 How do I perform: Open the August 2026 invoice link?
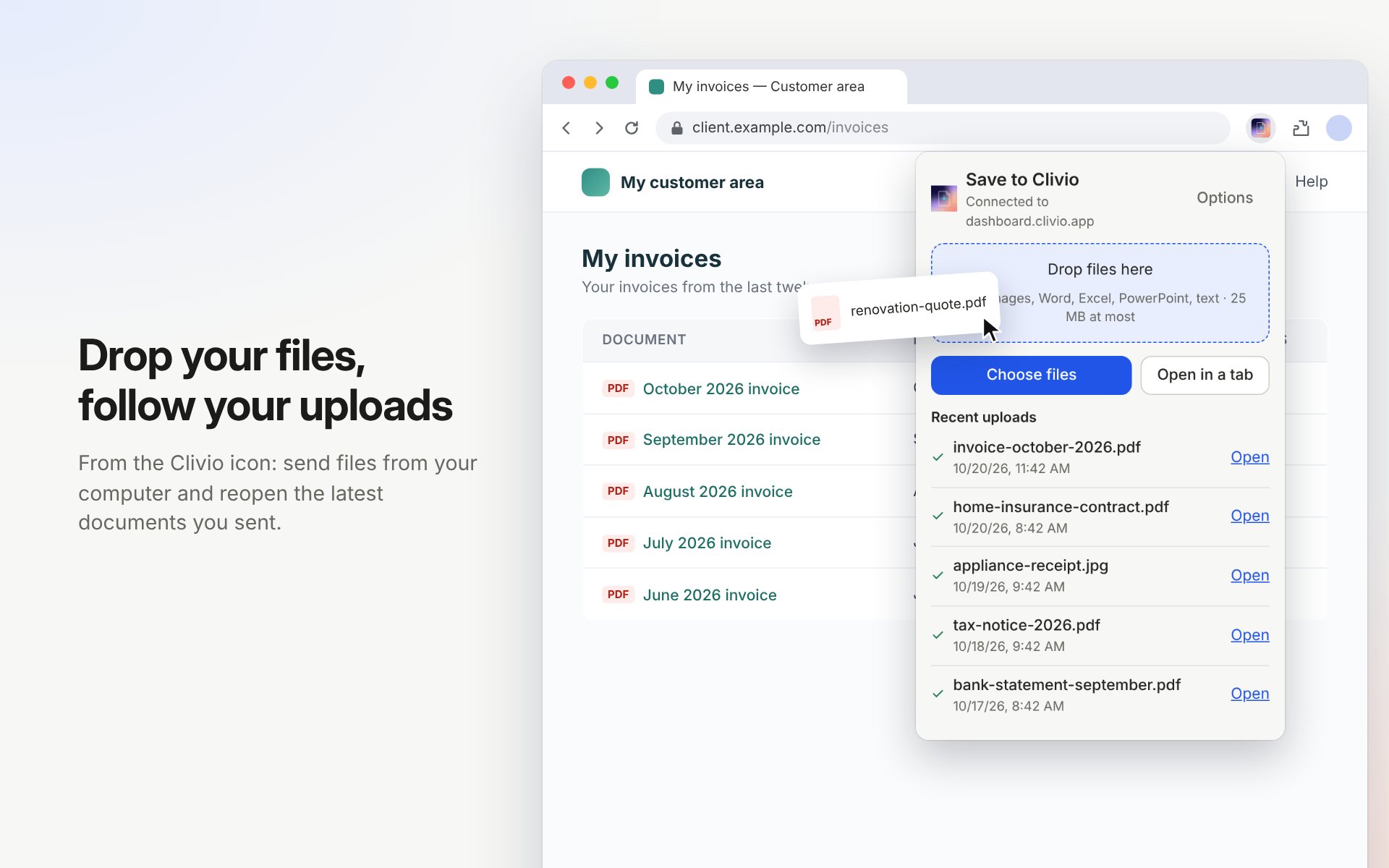coord(718,491)
